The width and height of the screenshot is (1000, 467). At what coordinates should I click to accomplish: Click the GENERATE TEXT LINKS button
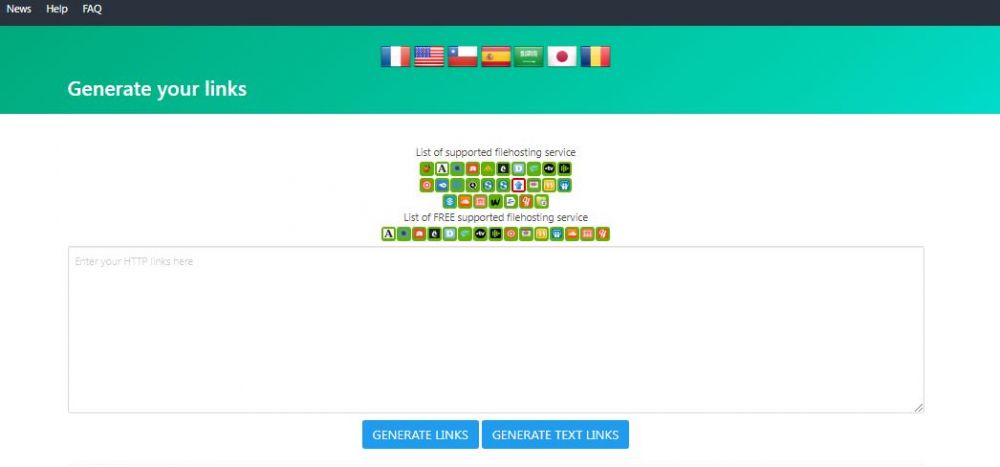[x=555, y=434]
